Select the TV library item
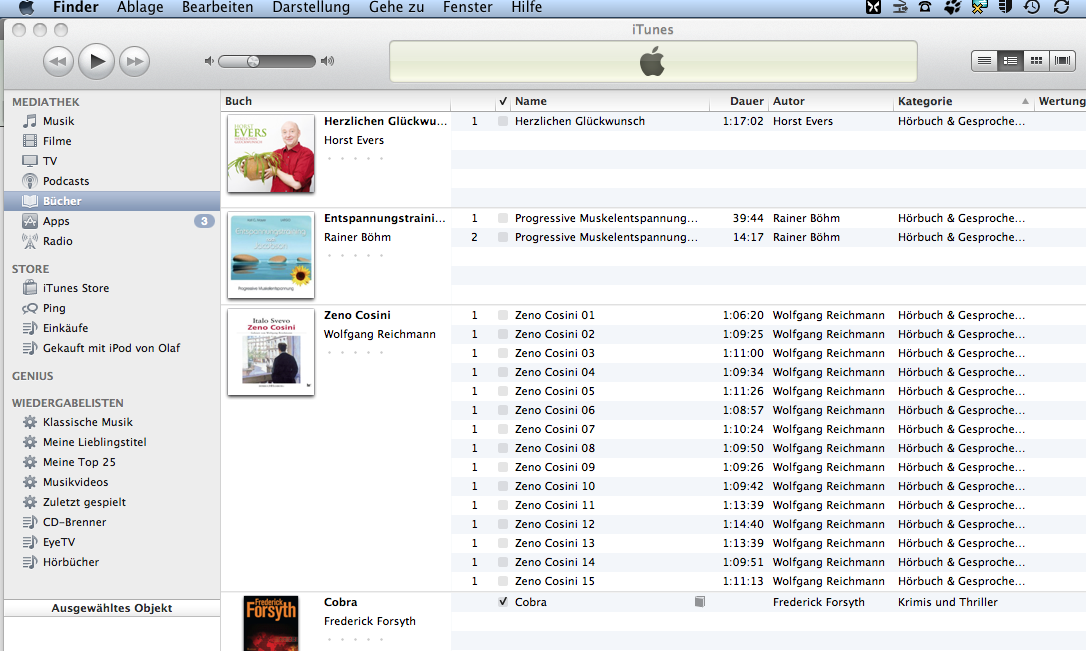Viewport: 1086px width, 651px height. (x=50, y=161)
